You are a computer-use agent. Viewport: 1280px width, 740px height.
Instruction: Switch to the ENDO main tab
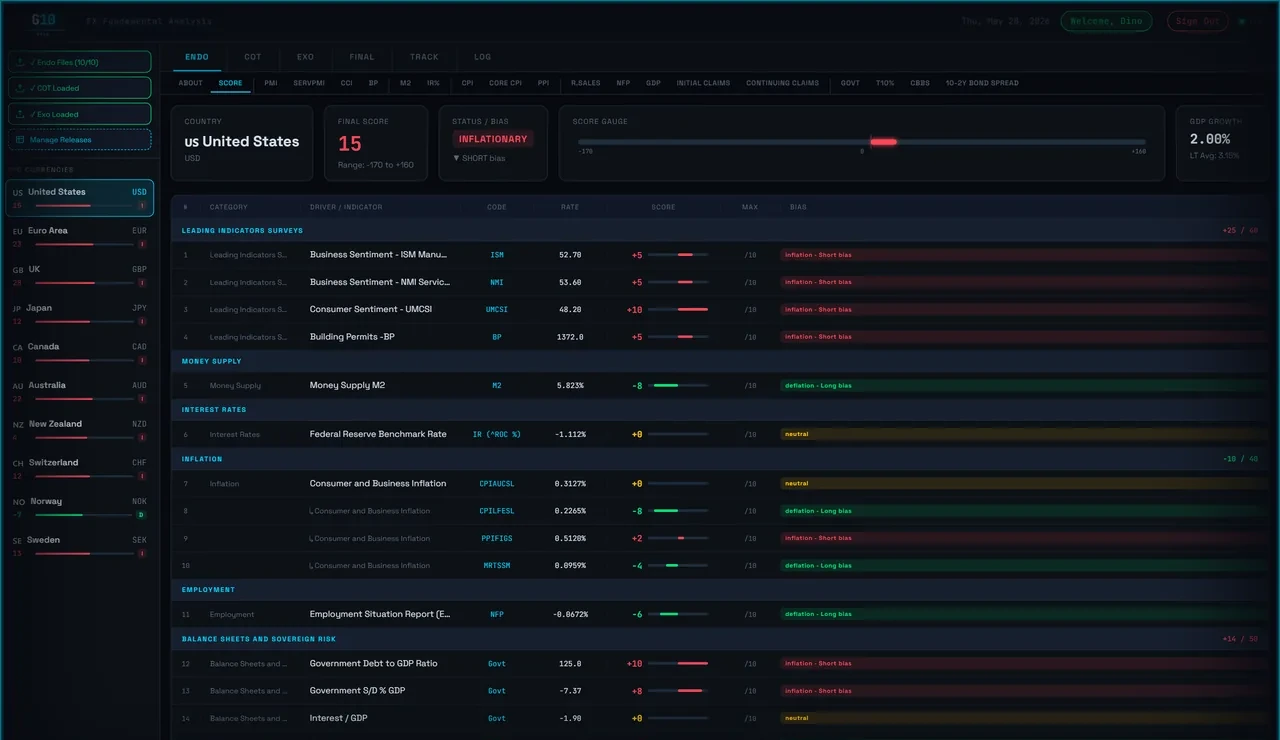pyautogui.click(x=197, y=57)
